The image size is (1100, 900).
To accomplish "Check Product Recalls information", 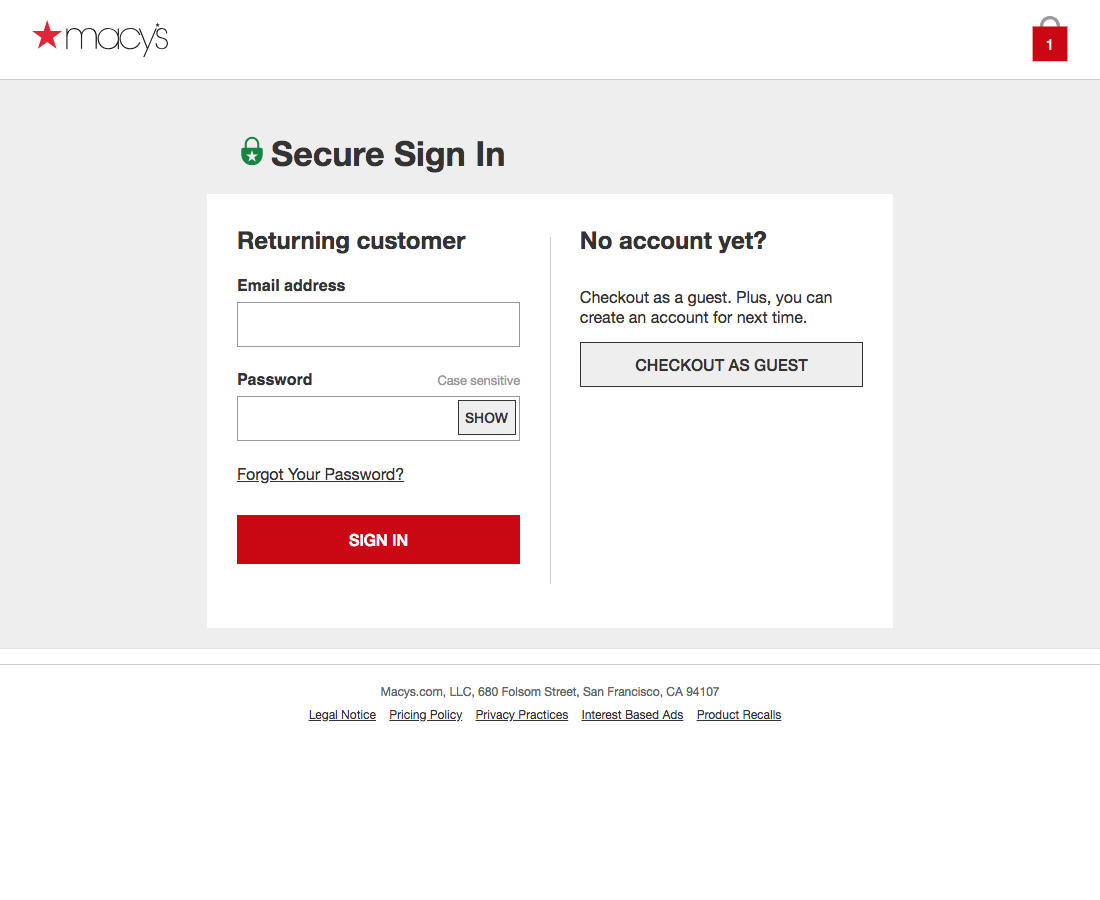I will [738, 714].
